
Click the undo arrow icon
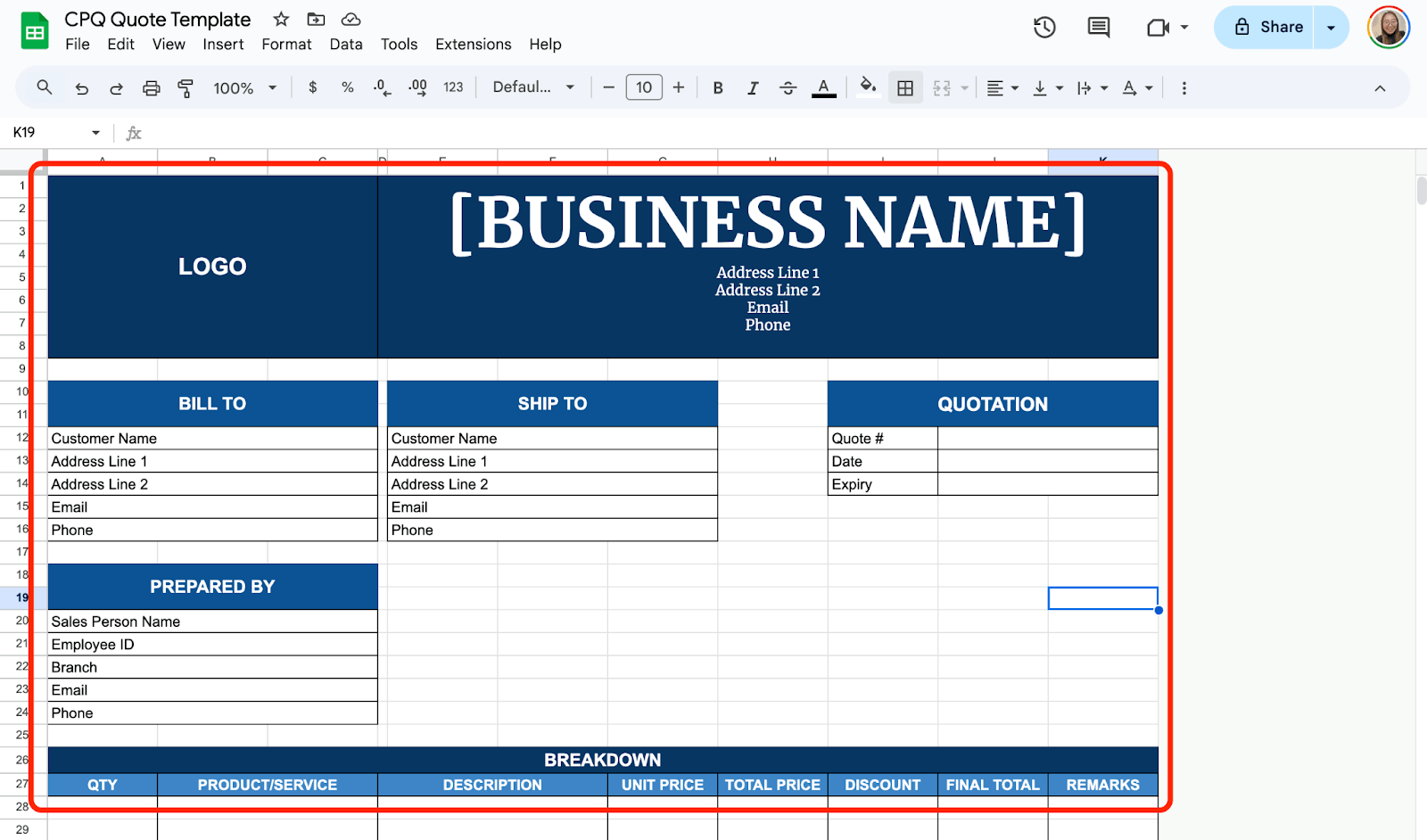pos(81,88)
